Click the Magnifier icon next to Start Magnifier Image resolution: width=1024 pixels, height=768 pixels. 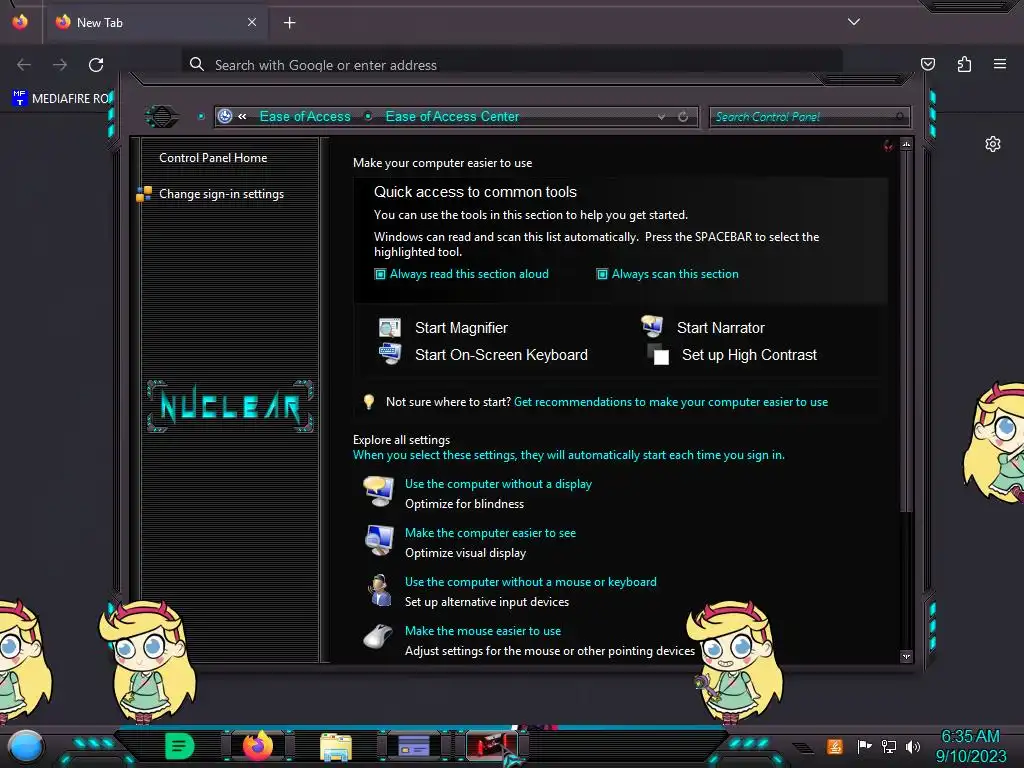[x=390, y=327]
